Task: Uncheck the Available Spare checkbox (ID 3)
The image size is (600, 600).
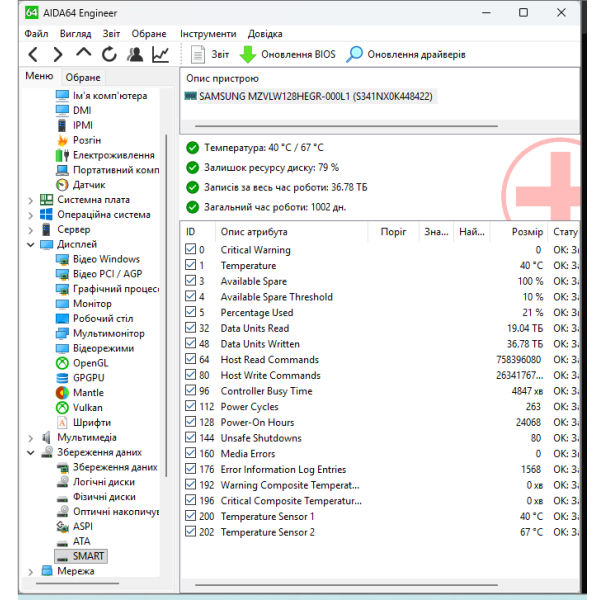Action: 190,280
